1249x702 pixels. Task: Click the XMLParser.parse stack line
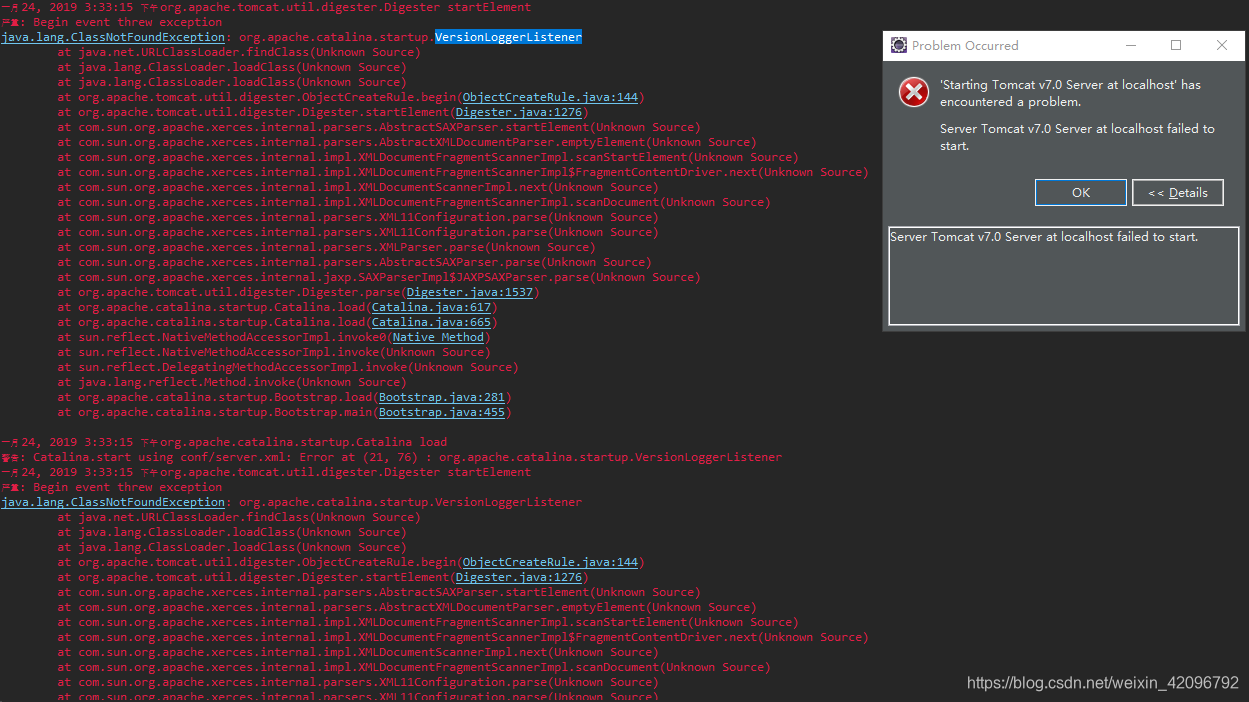pyautogui.click(x=326, y=247)
